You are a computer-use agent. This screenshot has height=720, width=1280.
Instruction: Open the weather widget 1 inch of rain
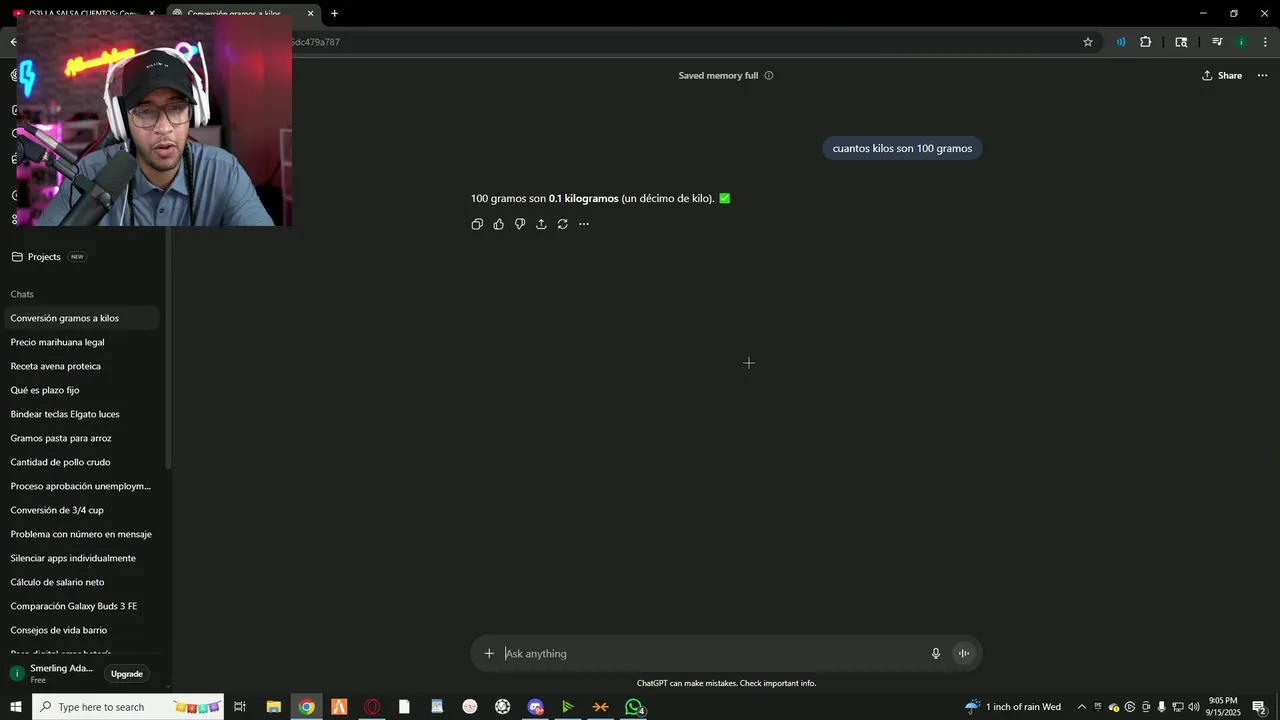(x=1013, y=707)
